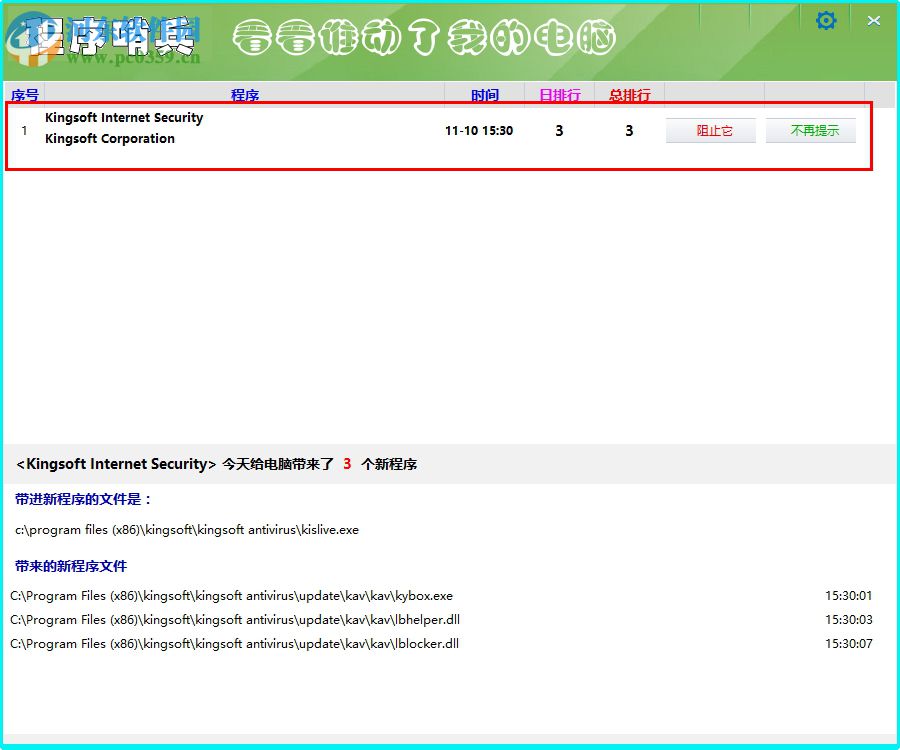900x750 pixels.
Task: Select the 带进新程序的文件是 heading
Action: coord(83,499)
